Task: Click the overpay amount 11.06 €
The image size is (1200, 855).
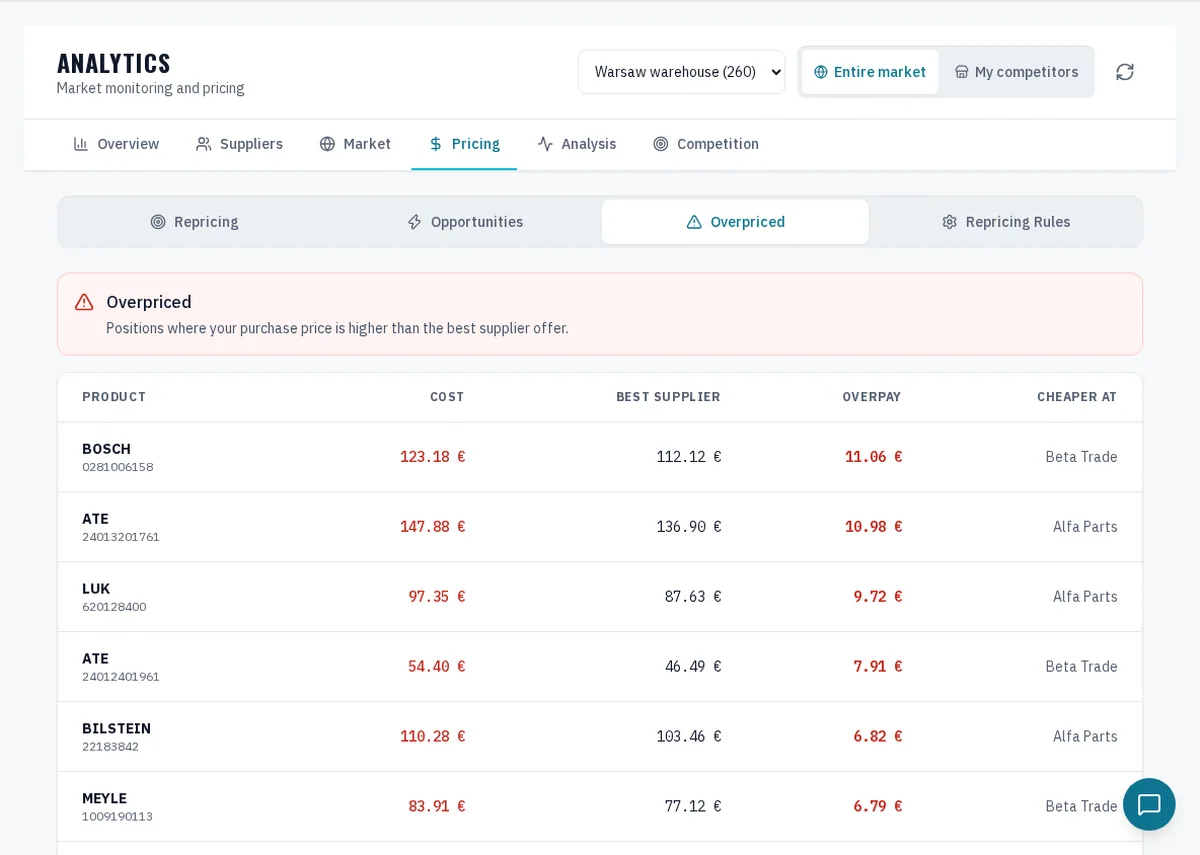Action: pos(873,457)
